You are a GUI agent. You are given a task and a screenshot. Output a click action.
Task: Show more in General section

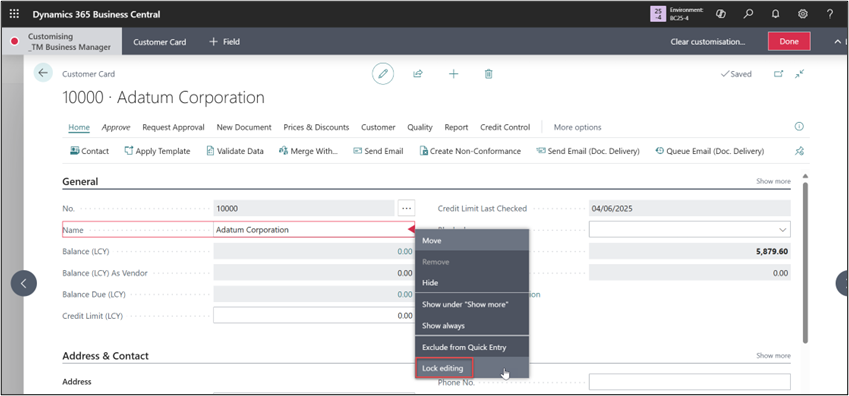coord(773,181)
